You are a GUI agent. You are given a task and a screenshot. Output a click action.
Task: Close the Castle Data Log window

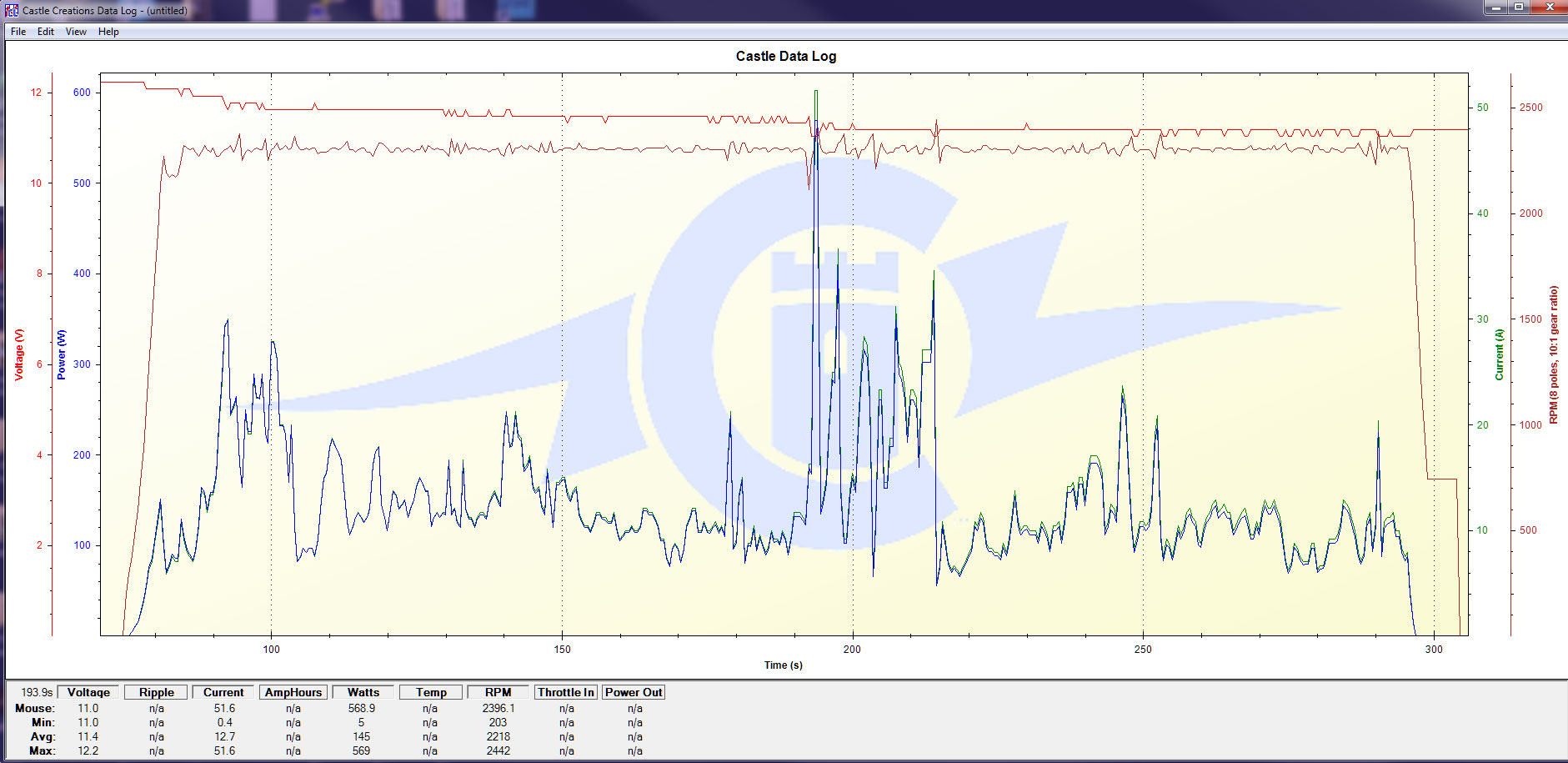pos(1548,7)
